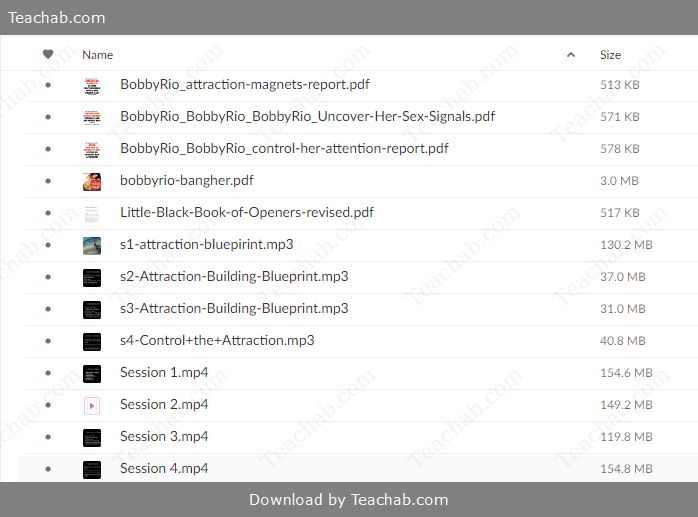Open the control-her-attention-report.pdf thumbnail icon
698x517 pixels.
pyautogui.click(x=92, y=150)
